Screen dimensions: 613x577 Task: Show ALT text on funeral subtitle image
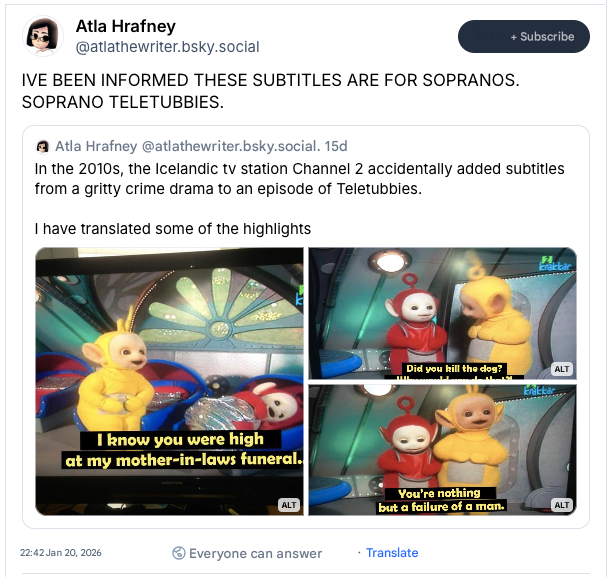click(x=289, y=505)
